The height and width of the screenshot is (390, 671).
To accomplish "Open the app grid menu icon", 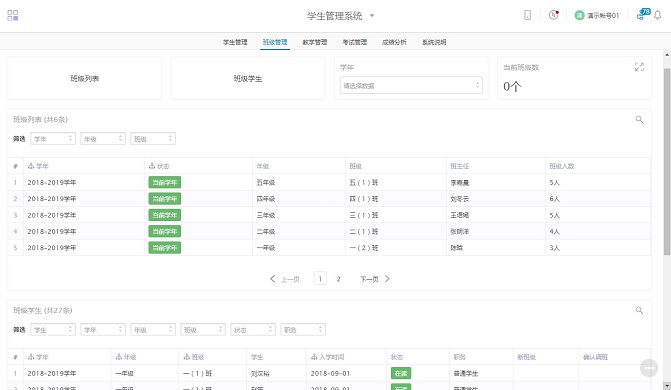I will (x=13, y=15).
